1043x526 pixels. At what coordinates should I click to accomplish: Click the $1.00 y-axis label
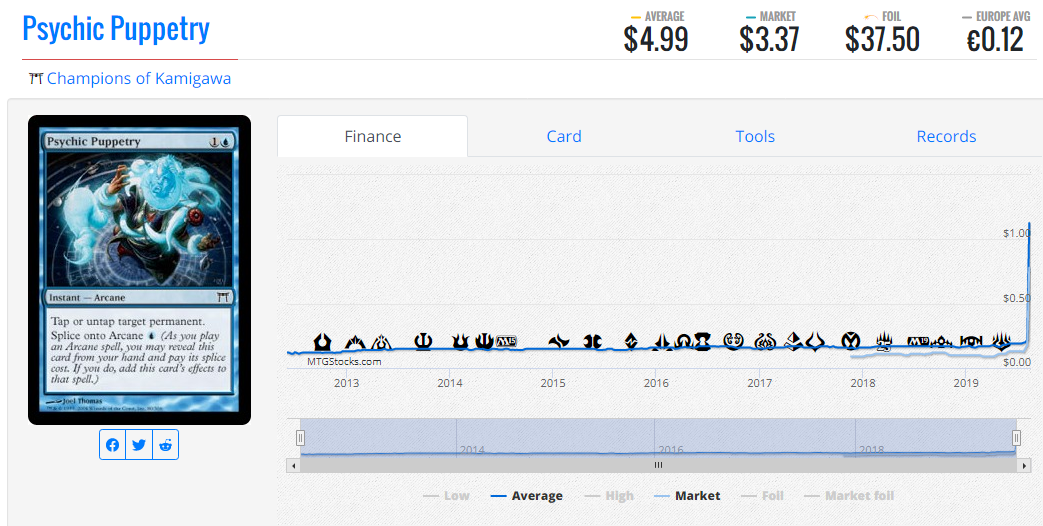[1016, 233]
